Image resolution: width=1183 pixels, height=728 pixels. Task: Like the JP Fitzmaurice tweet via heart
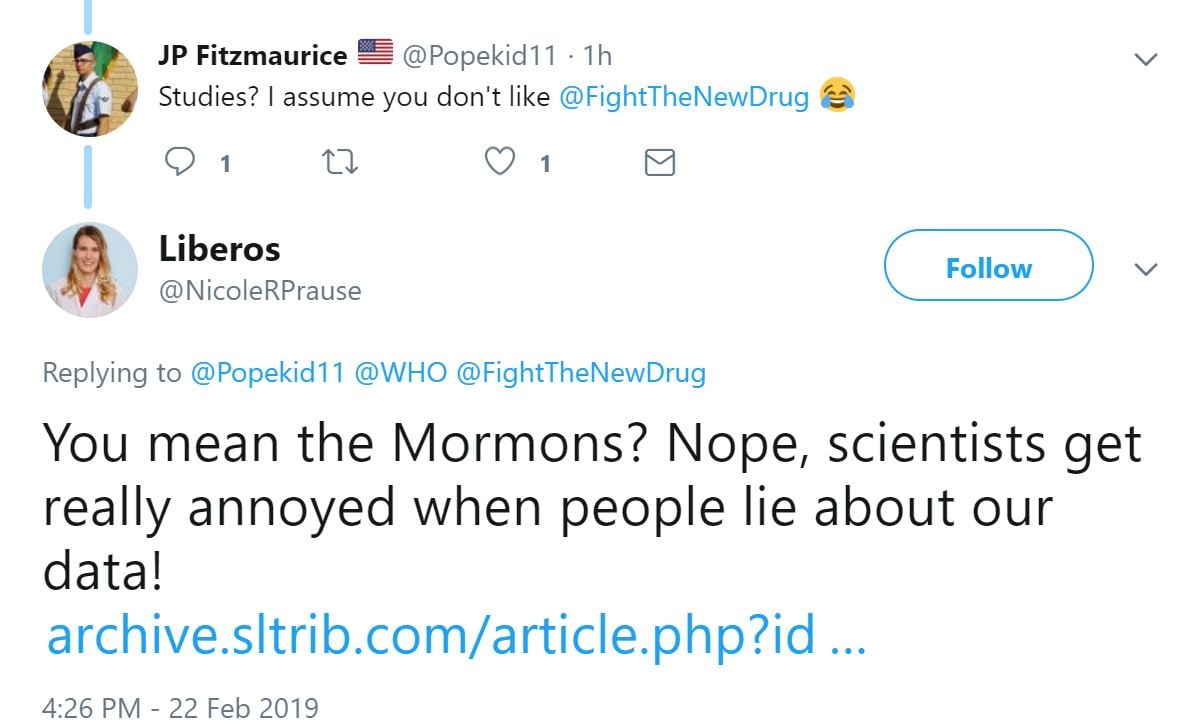click(500, 162)
